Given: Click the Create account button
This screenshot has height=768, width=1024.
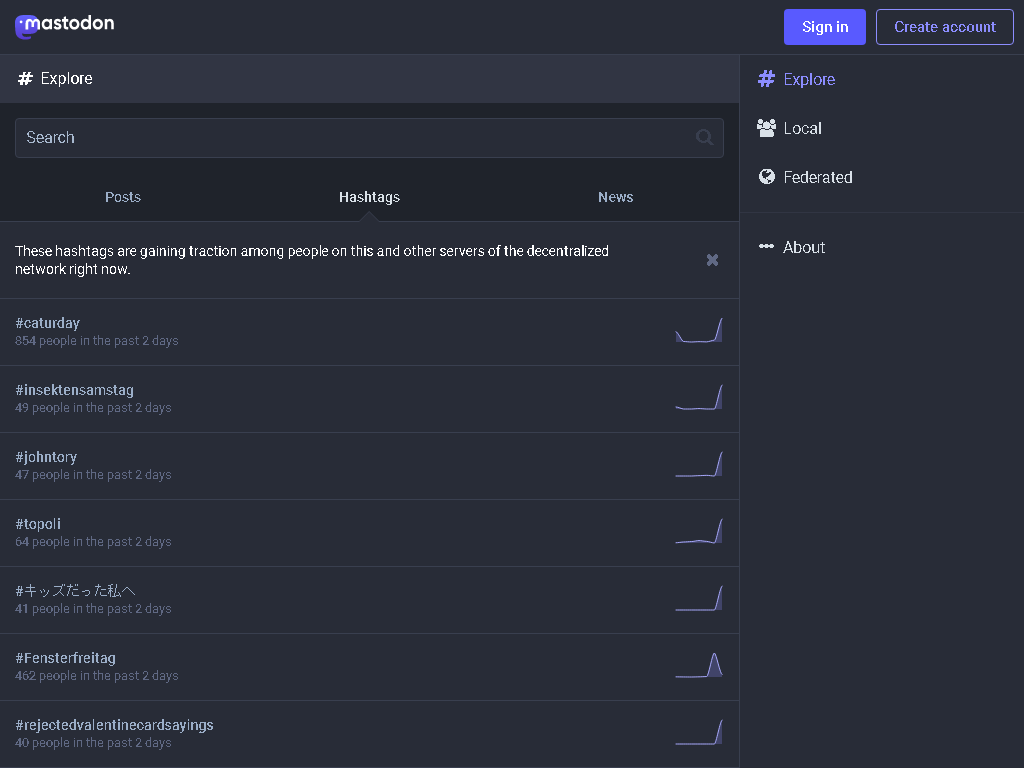Looking at the screenshot, I should 944,27.
